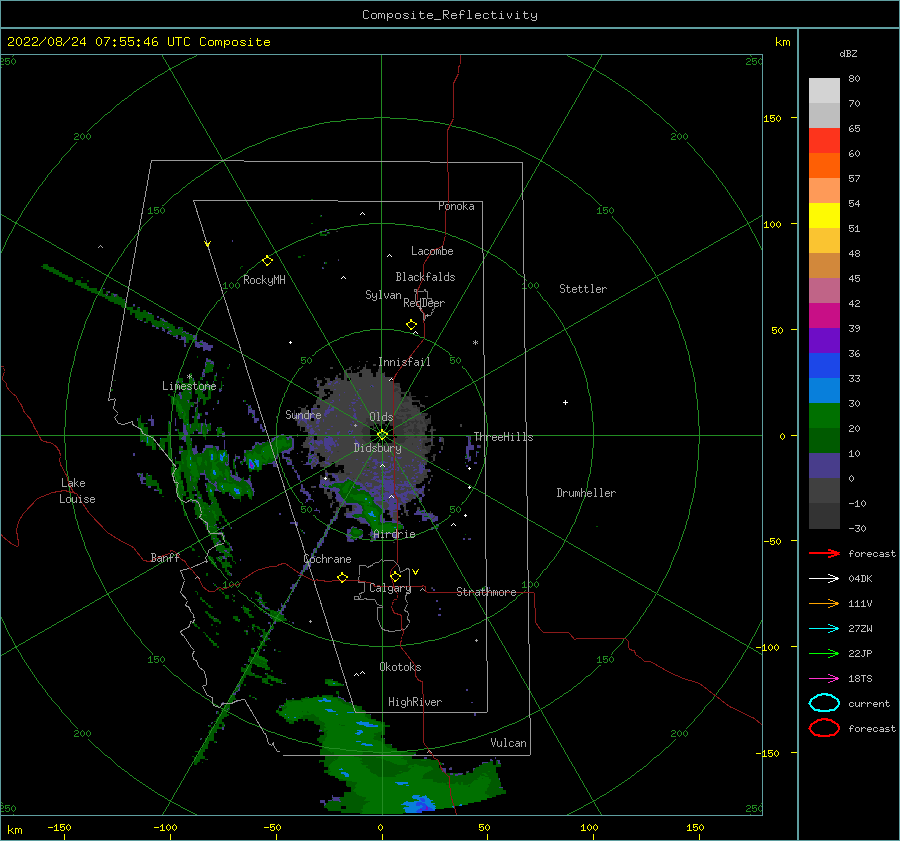Click yellow diamond marker below Cochrane

(x=343, y=578)
